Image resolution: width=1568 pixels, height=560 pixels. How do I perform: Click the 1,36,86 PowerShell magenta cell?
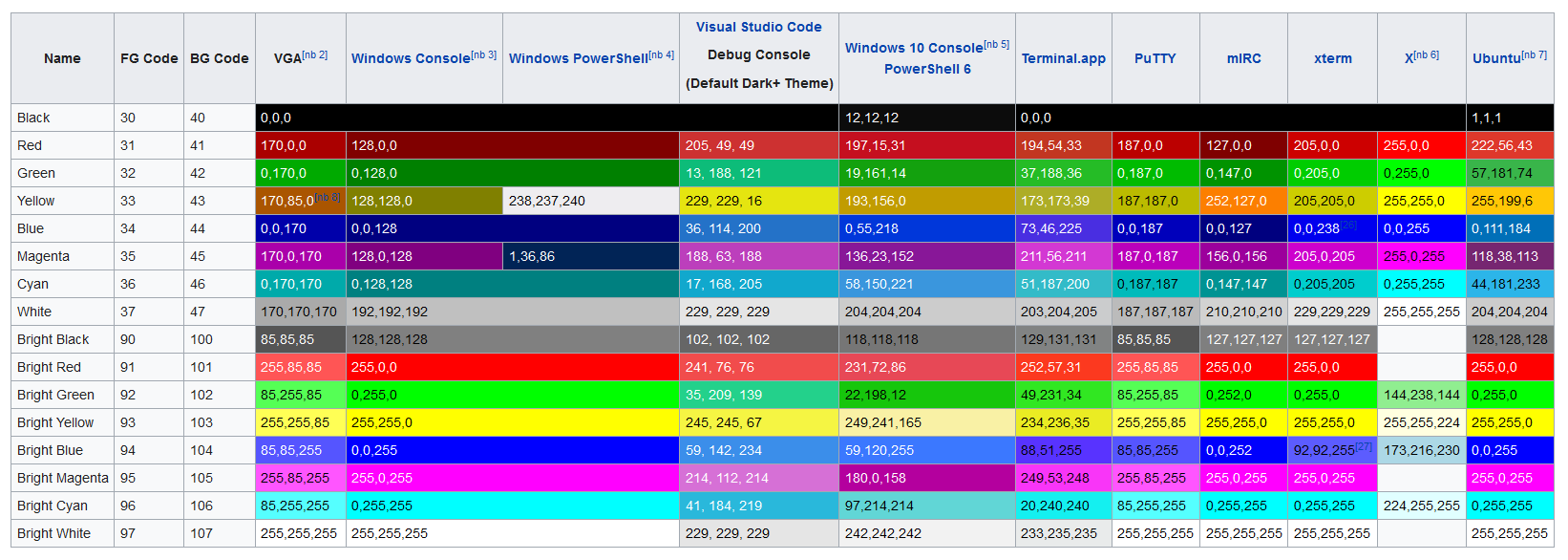point(591,256)
